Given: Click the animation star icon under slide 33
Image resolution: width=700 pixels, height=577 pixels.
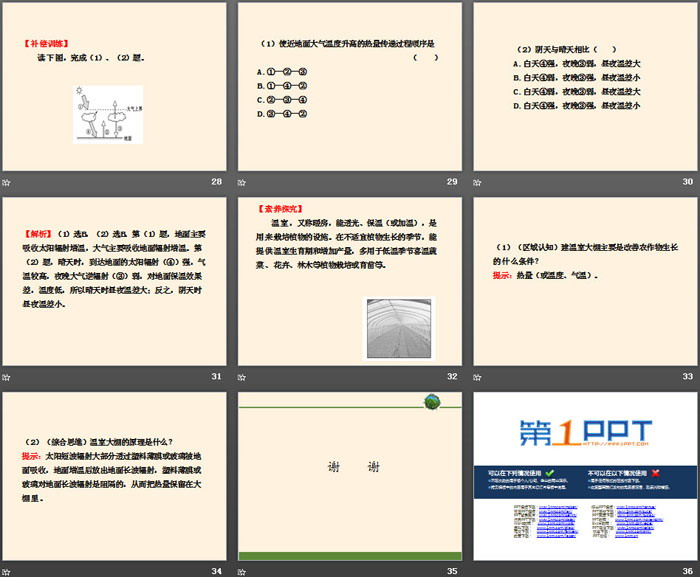Looking at the screenshot, I should pos(478,377).
